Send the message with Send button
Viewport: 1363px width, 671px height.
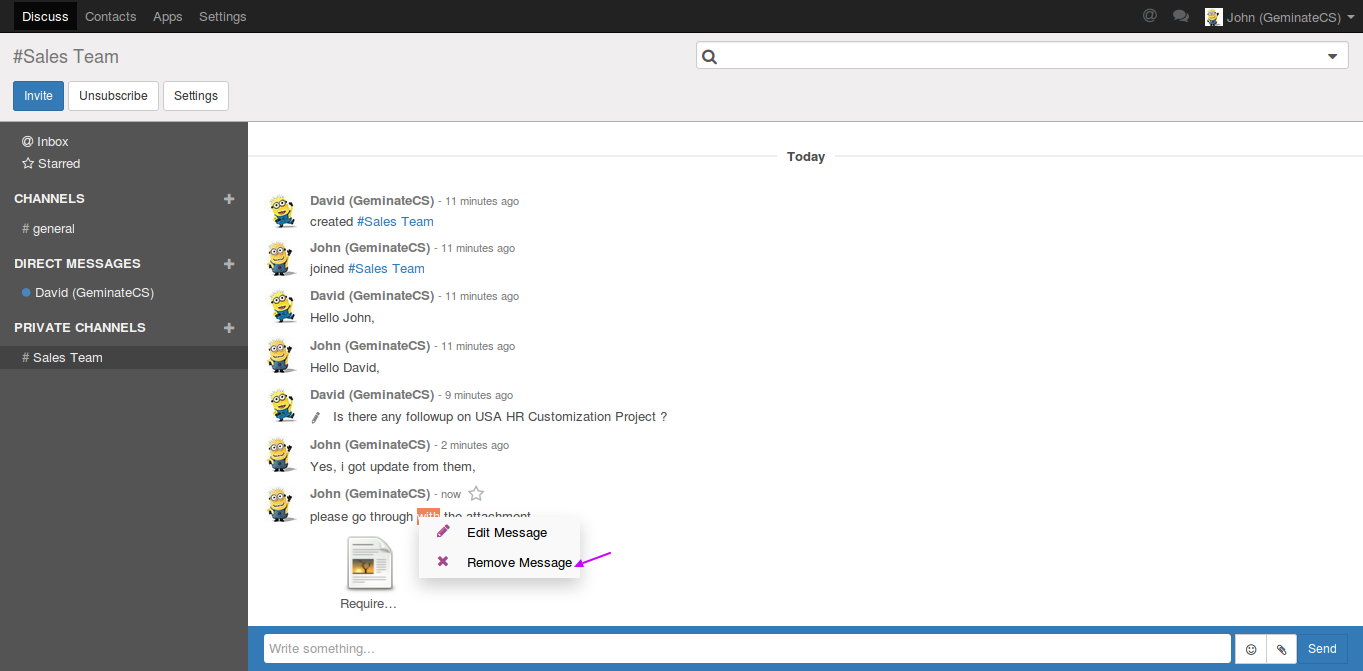tap(1322, 649)
